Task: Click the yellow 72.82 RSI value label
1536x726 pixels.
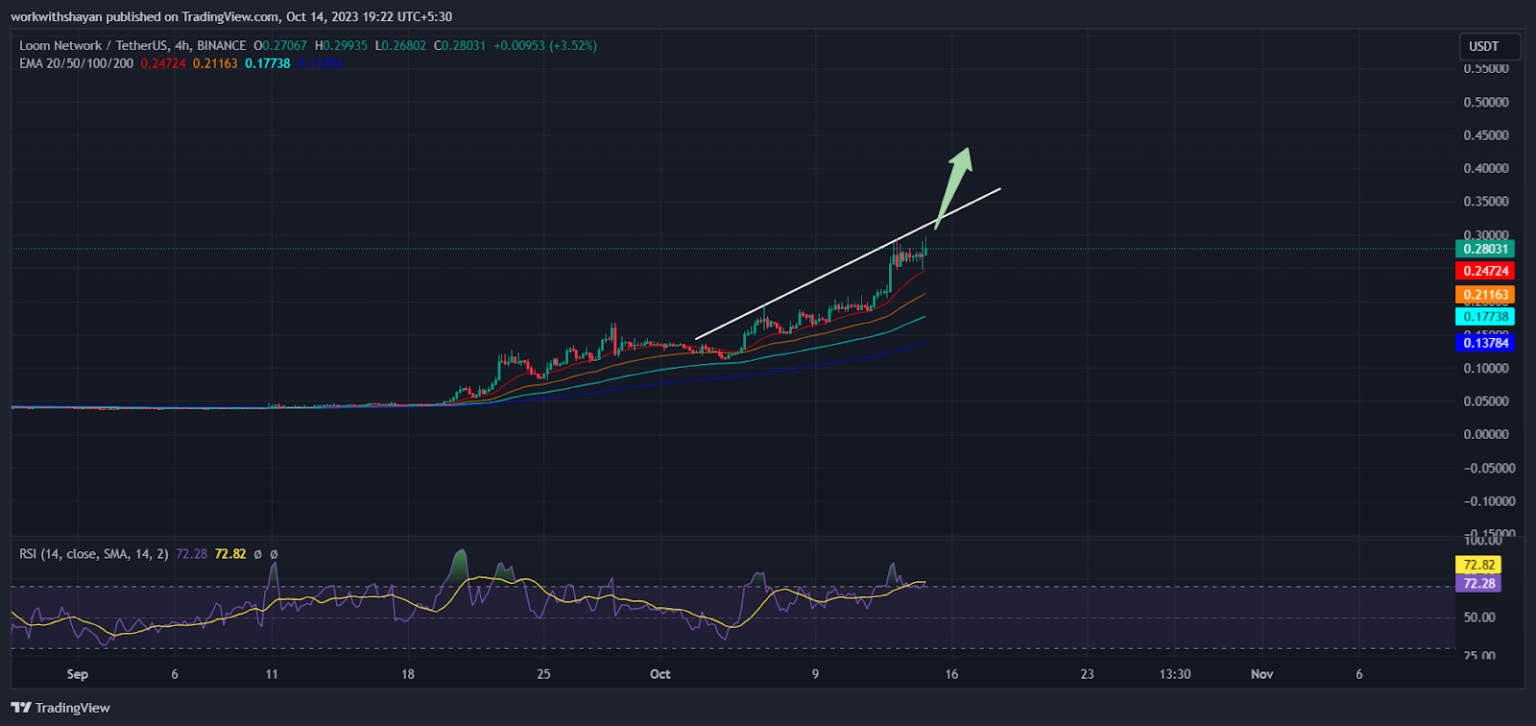Action: coord(1476,565)
